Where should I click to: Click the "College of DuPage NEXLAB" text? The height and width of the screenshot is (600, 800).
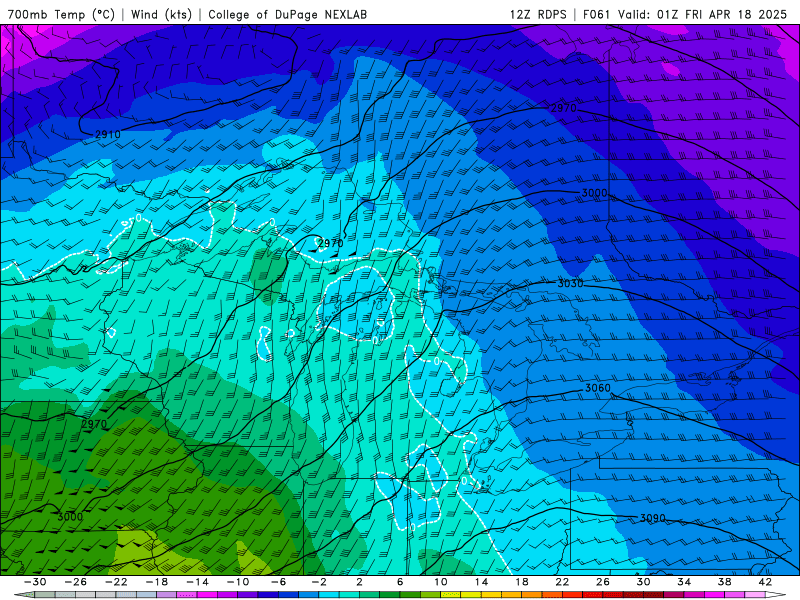[287, 14]
